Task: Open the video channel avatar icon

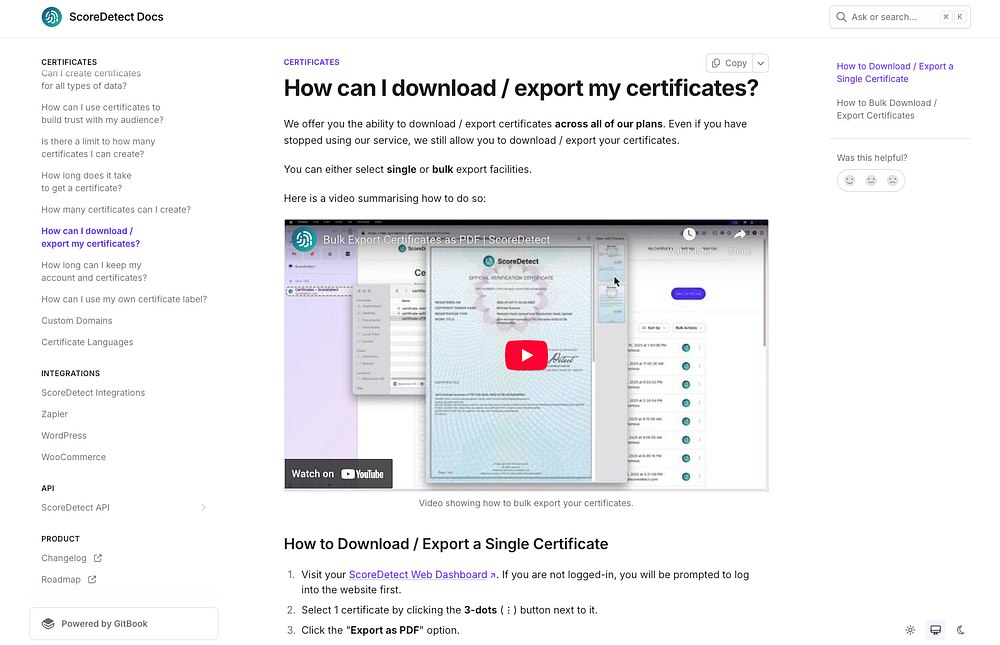Action: 304,239
